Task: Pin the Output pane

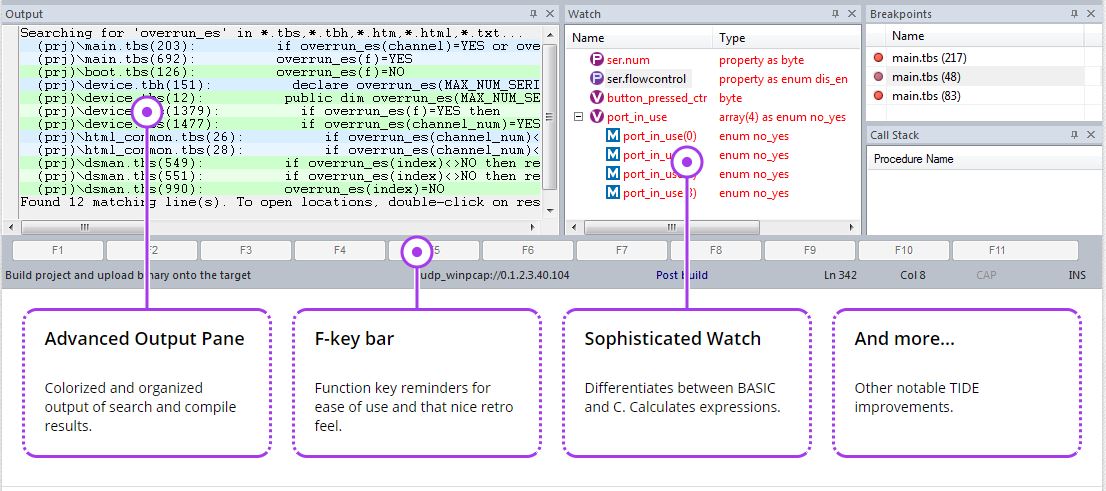Action: click(x=533, y=14)
